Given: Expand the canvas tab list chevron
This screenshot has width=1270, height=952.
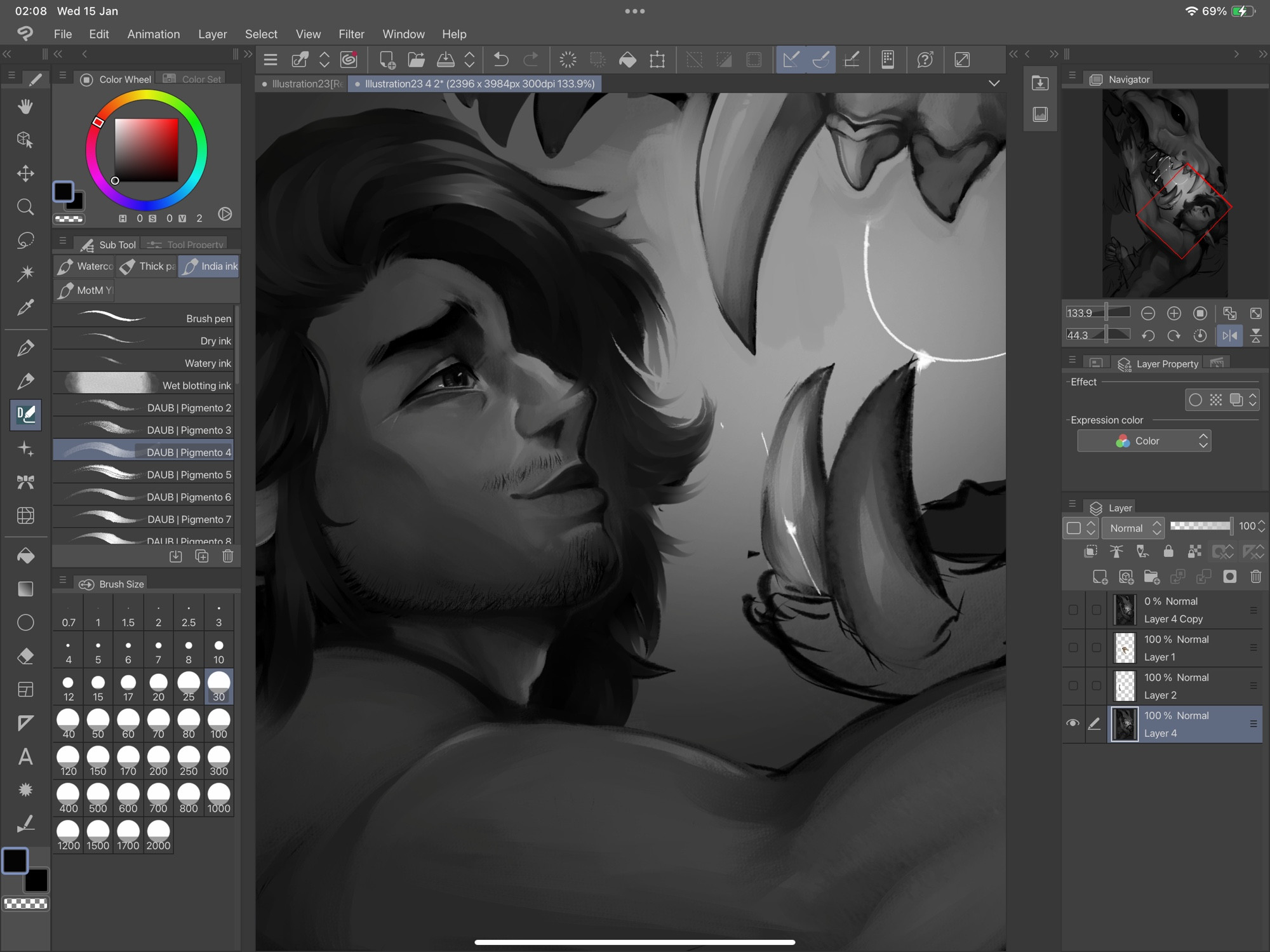Looking at the screenshot, I should 994,83.
